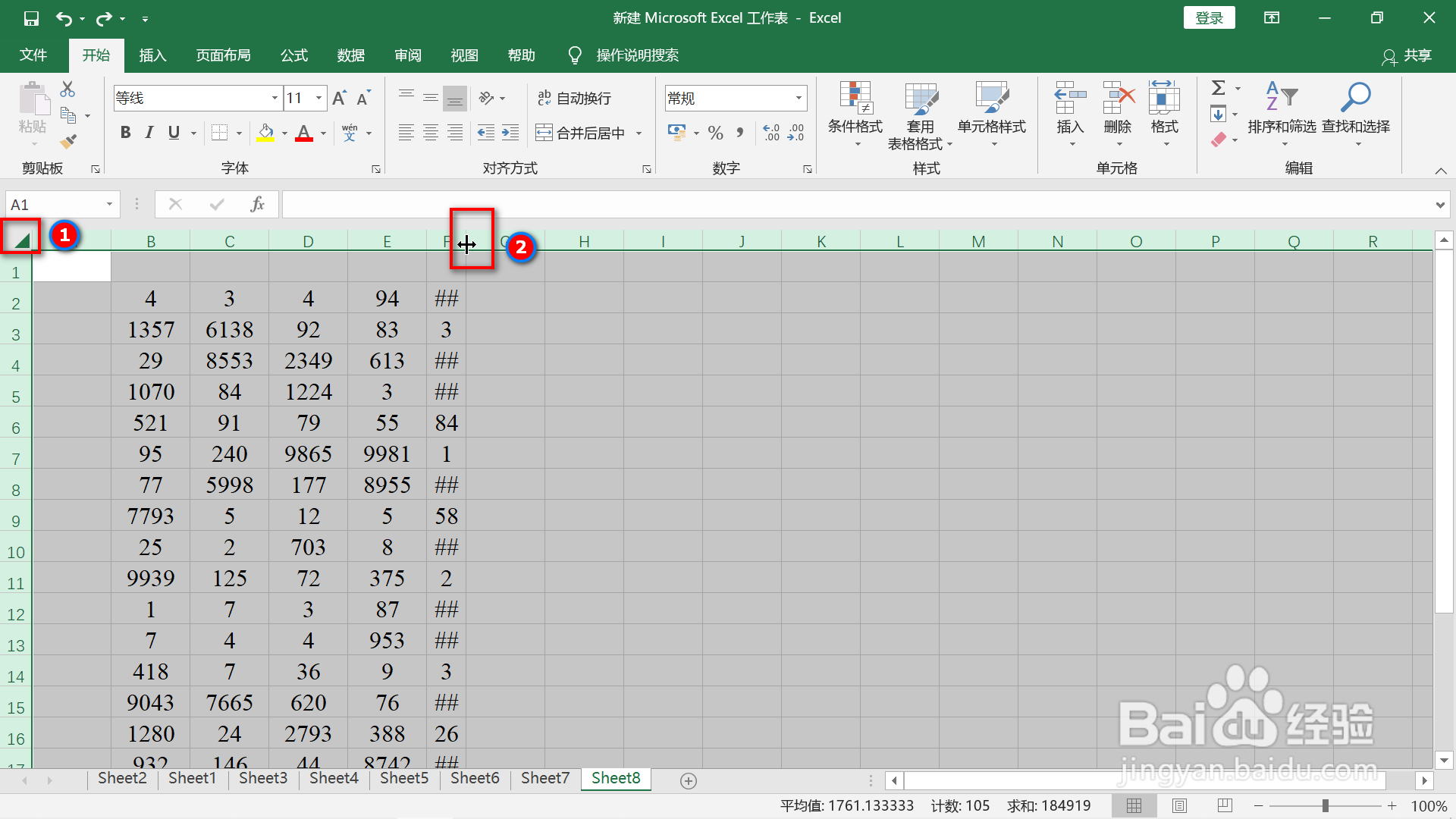Toggle Bold formatting
Image resolution: width=1456 pixels, height=819 pixels.
[126, 133]
